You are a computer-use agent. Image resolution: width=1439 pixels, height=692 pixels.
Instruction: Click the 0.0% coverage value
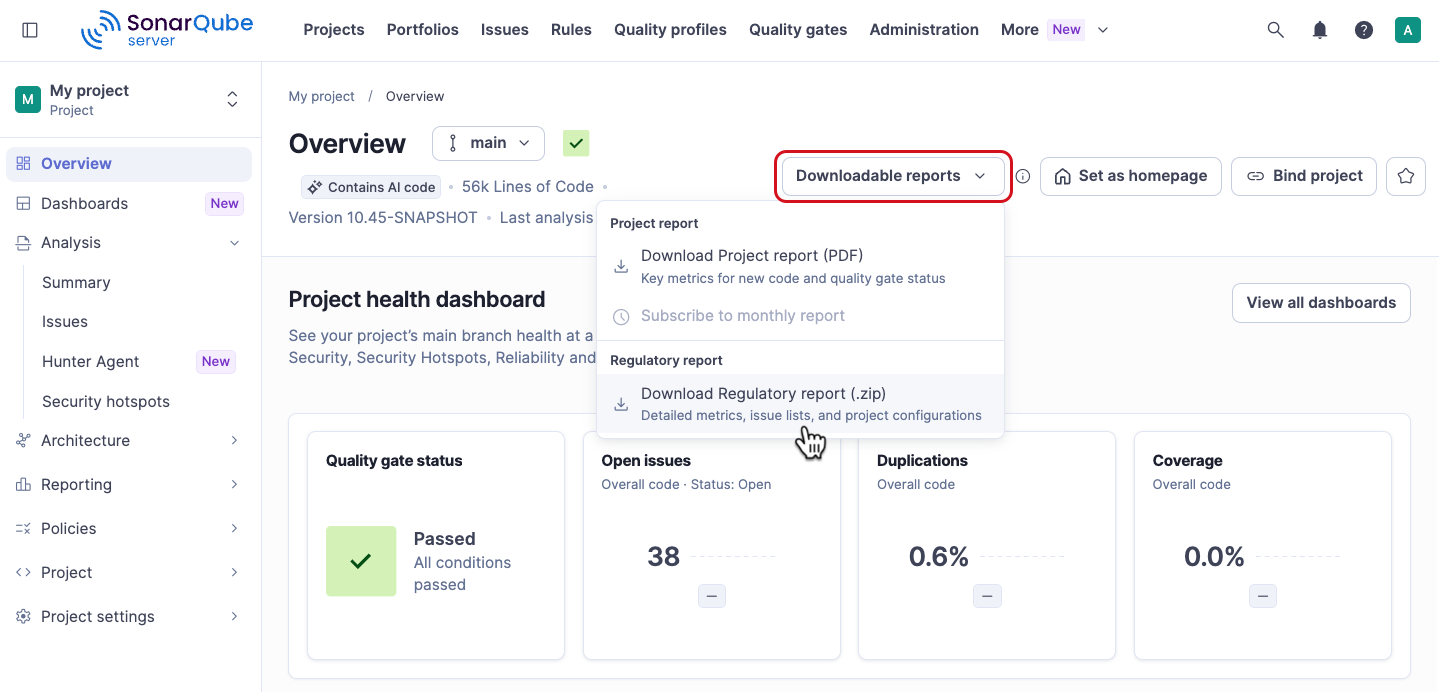1214,557
